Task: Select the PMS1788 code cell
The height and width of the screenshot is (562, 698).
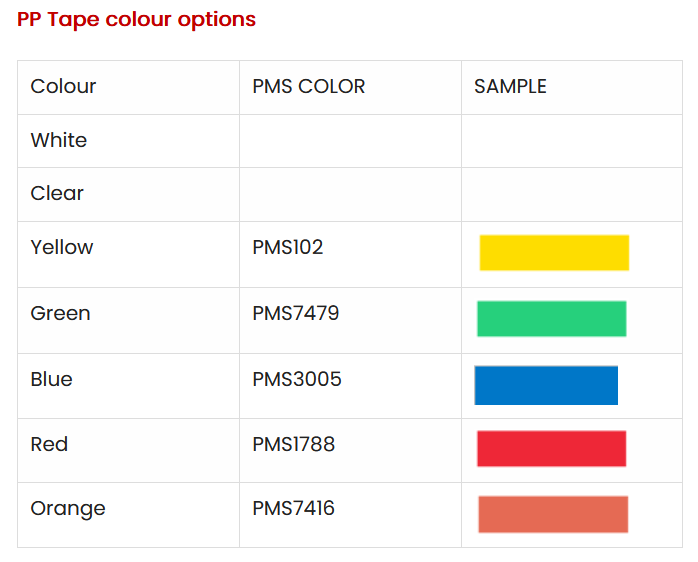Action: tap(294, 445)
